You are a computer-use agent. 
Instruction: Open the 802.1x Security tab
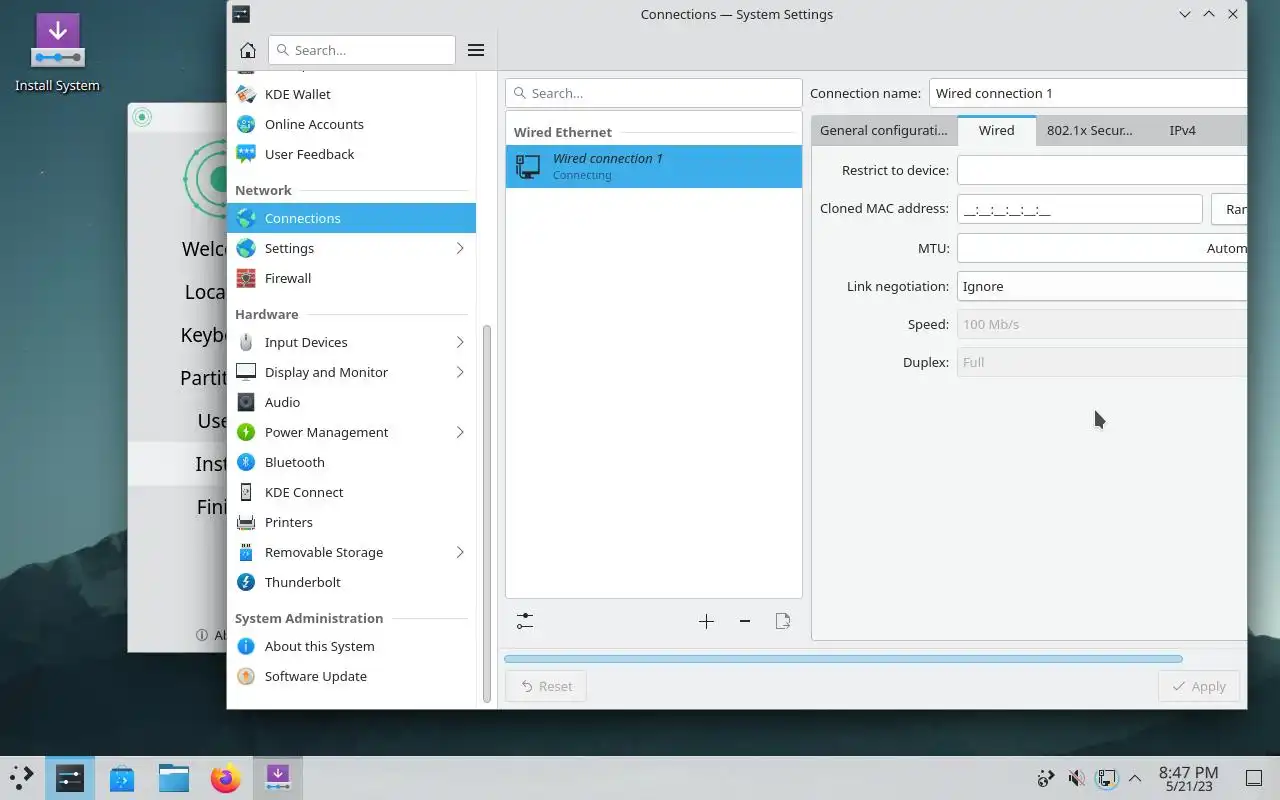click(x=1089, y=130)
